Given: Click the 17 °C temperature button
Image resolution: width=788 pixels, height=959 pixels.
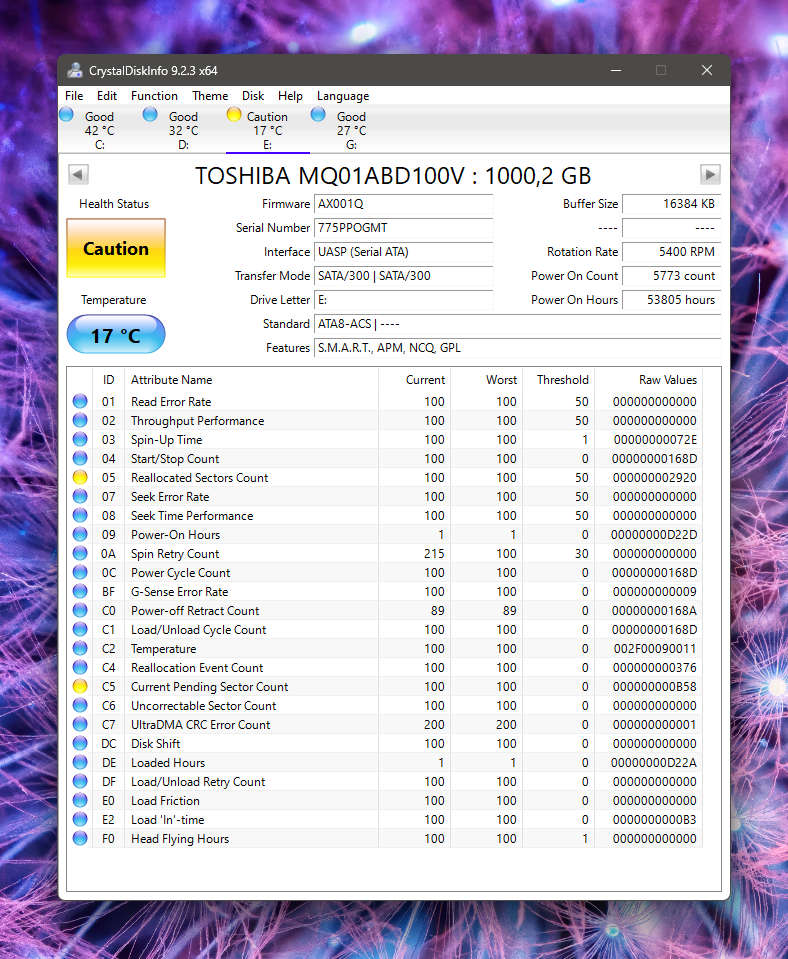Looking at the screenshot, I should coord(116,335).
